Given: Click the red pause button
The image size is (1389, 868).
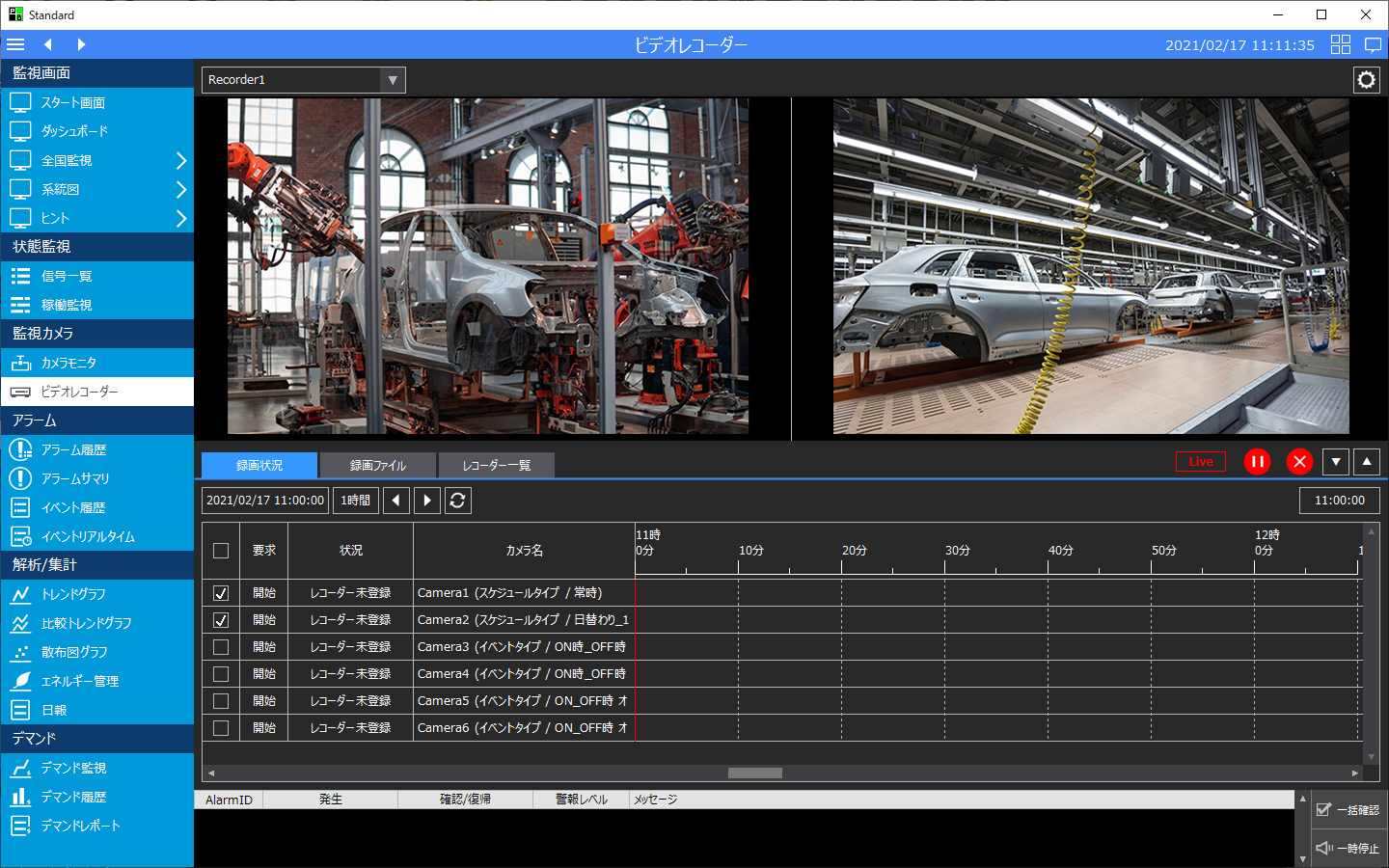Looking at the screenshot, I should pyautogui.click(x=1257, y=462).
